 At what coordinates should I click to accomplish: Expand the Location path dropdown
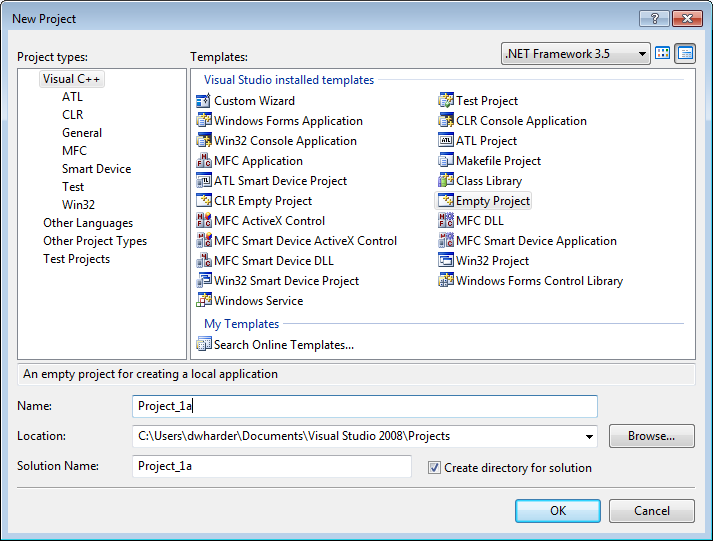click(587, 436)
